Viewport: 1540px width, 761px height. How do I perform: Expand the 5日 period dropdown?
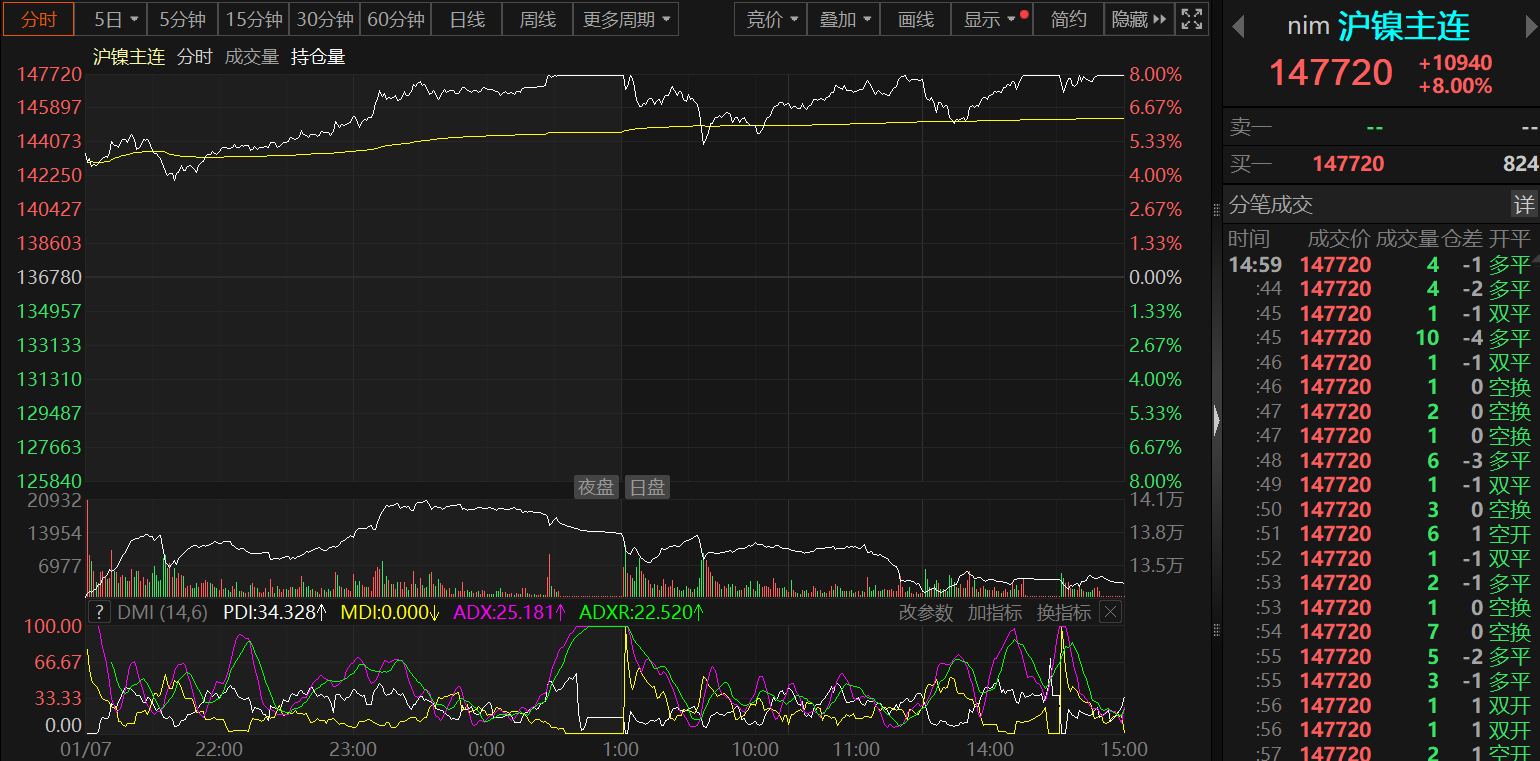116,19
